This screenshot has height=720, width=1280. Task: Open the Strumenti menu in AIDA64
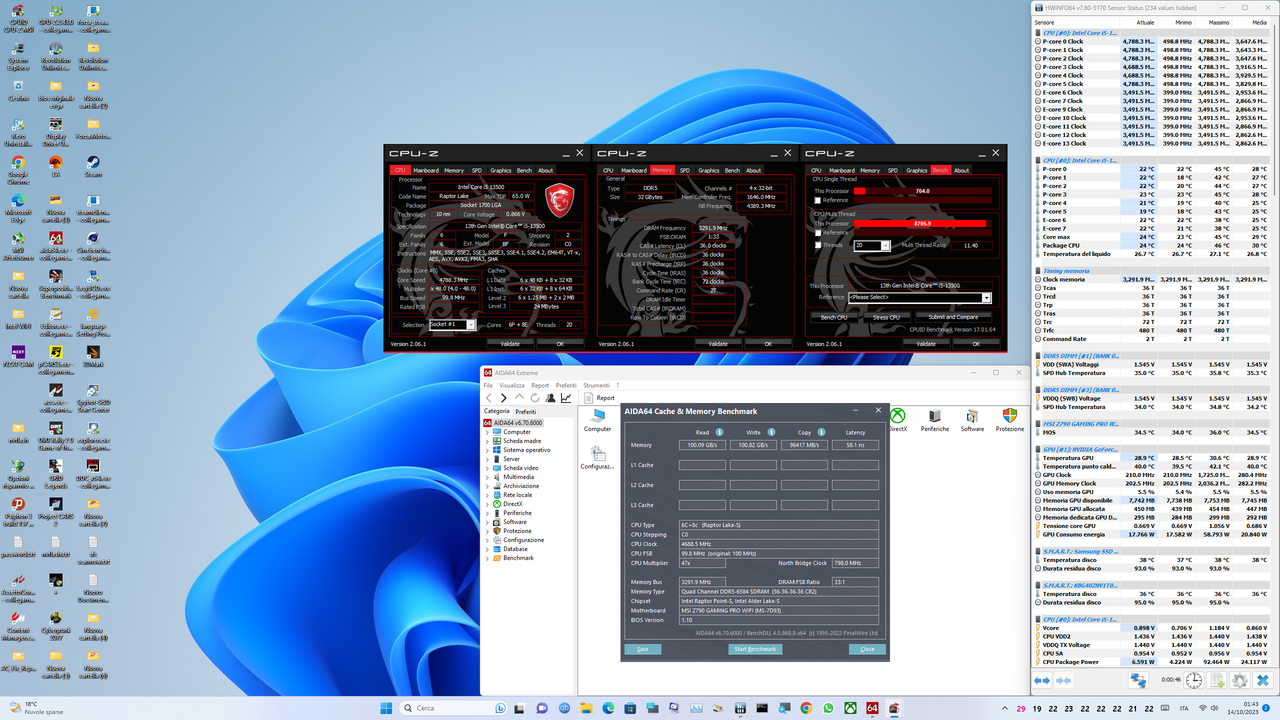tap(596, 385)
